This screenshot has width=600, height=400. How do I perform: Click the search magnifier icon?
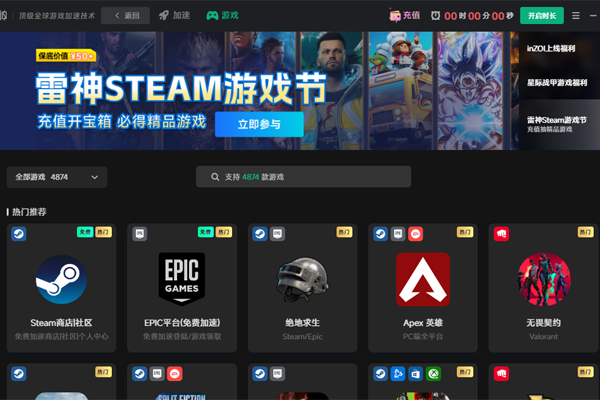[x=215, y=177]
